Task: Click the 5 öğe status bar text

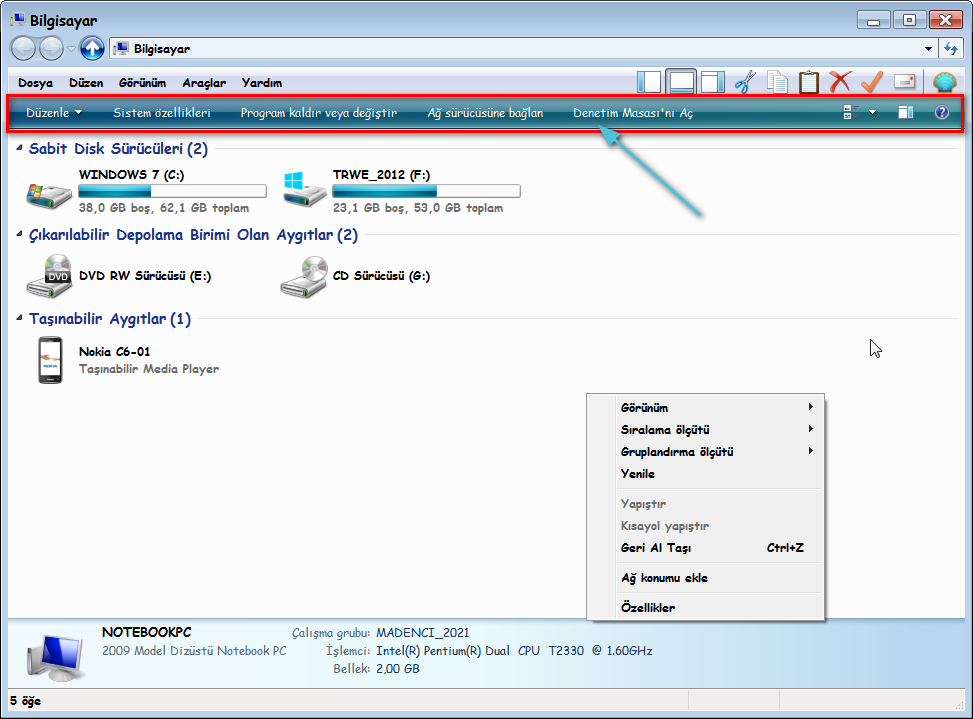Action: tap(25, 701)
